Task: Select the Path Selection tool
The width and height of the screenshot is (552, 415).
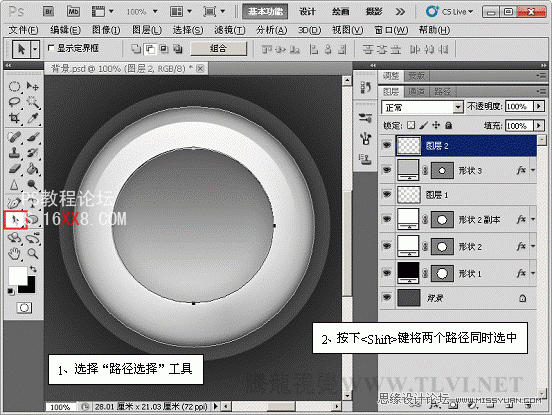Action: tap(15, 220)
